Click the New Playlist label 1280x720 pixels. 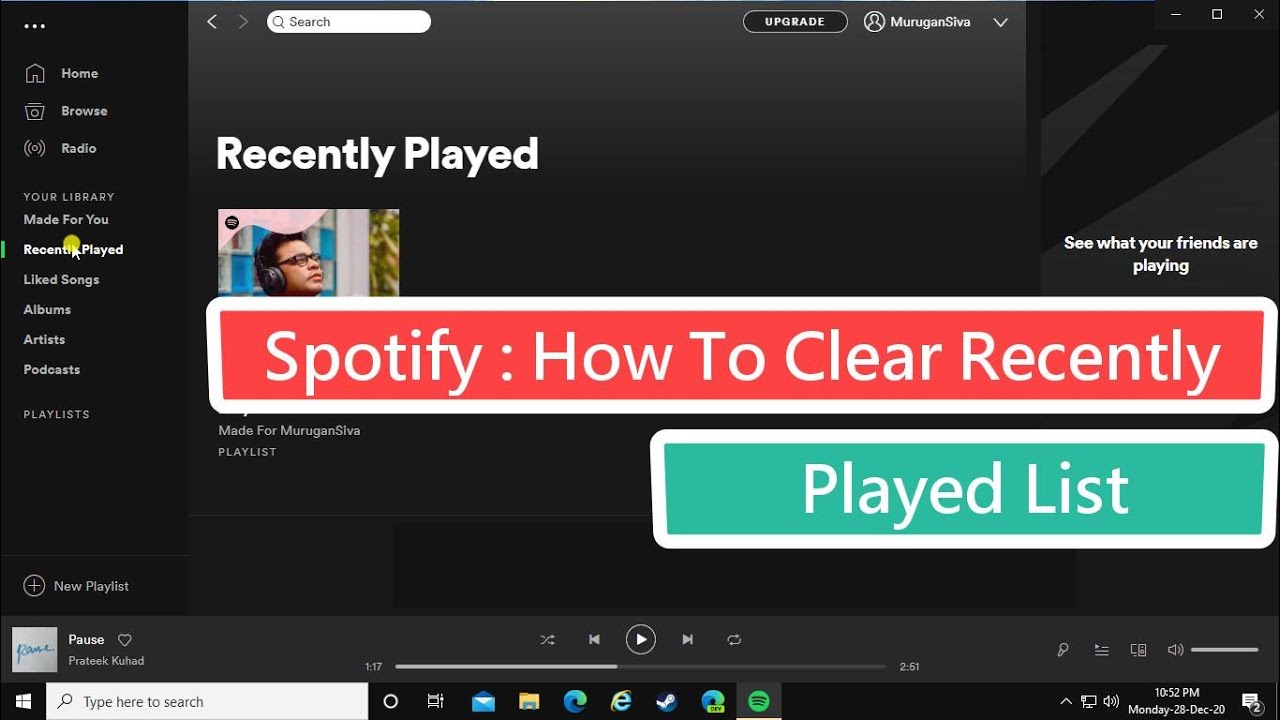point(91,586)
